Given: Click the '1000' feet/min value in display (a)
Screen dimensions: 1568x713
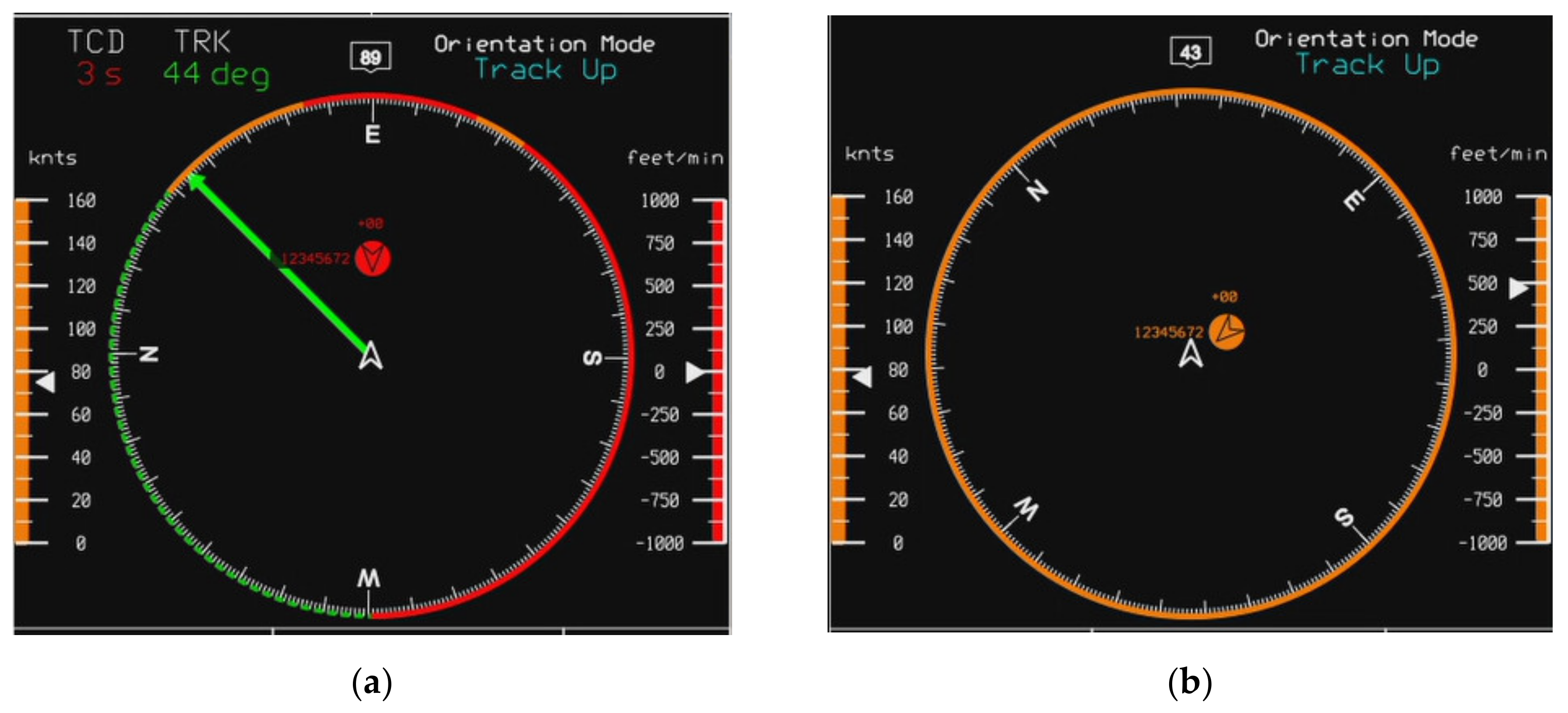Looking at the screenshot, I should click(660, 200).
